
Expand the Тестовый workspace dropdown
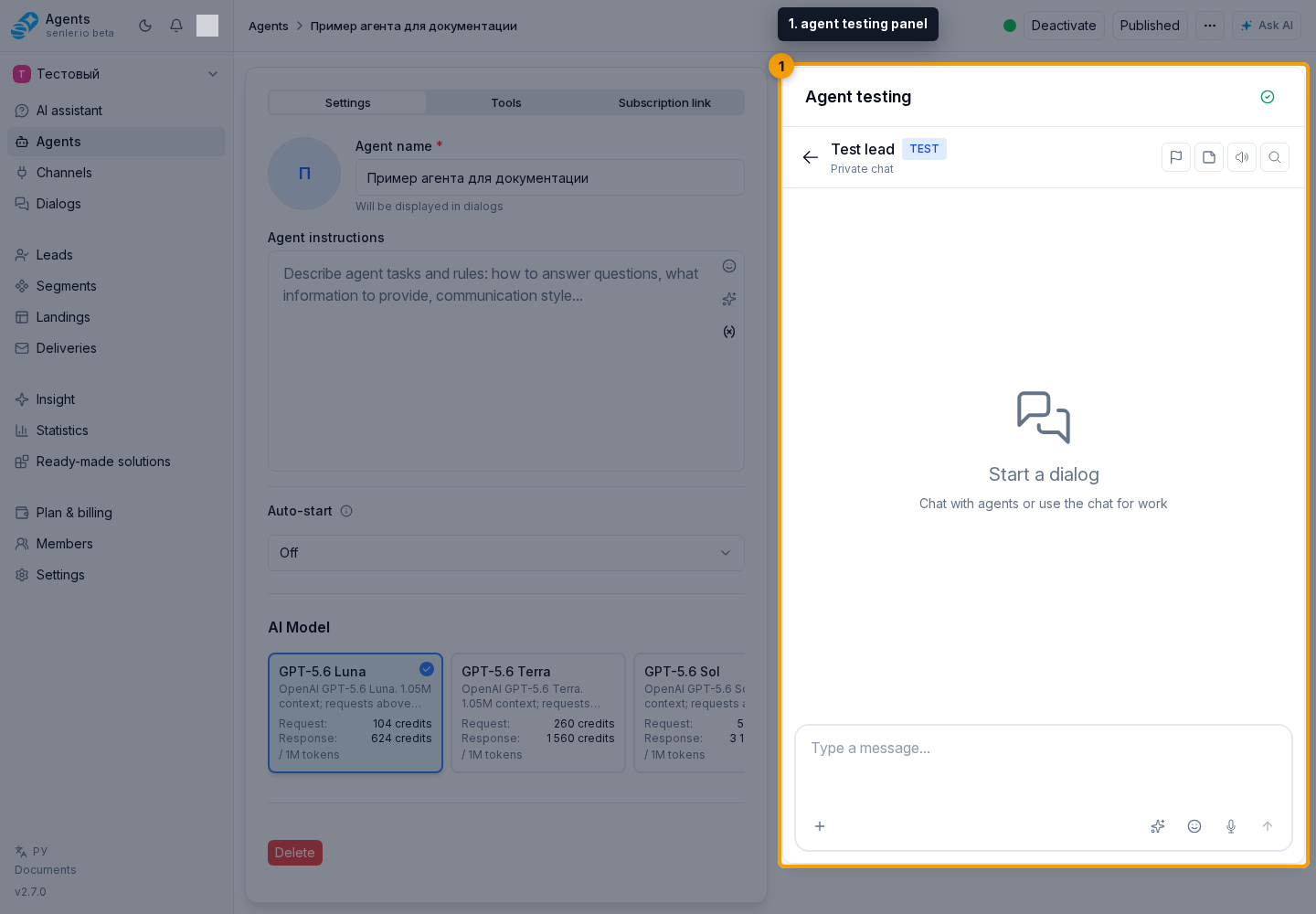click(x=116, y=74)
